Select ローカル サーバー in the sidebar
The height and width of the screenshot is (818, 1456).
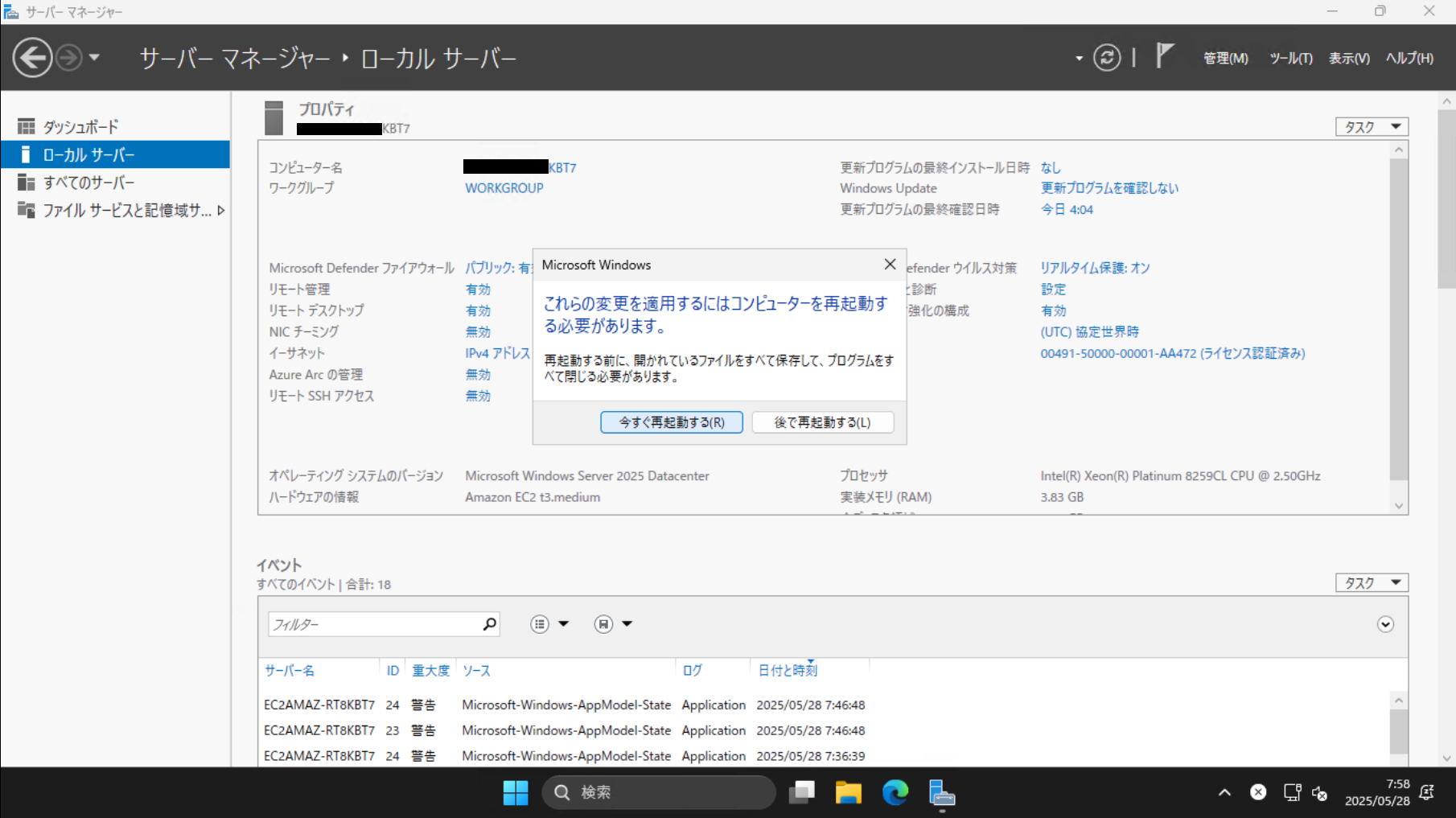(115, 154)
